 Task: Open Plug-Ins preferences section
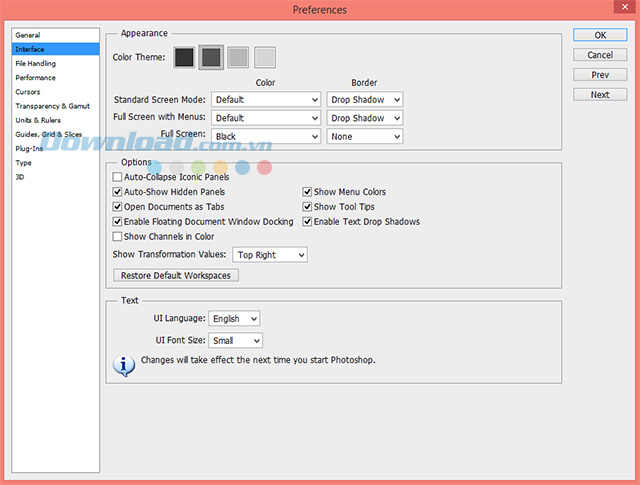click(56, 149)
